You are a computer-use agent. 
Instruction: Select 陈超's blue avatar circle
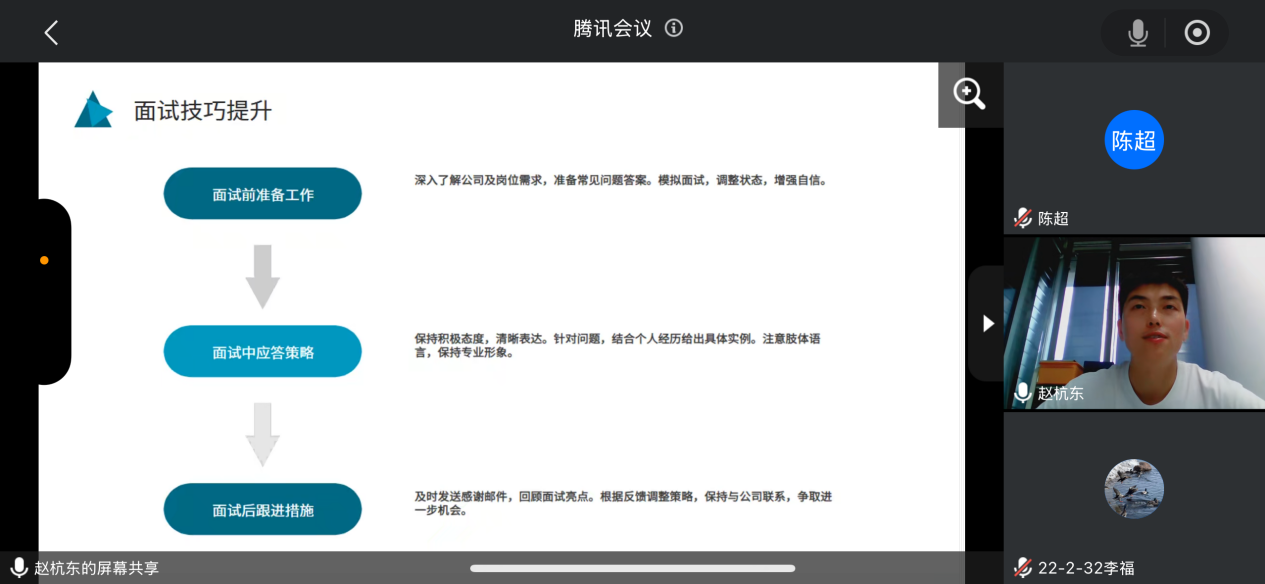pos(1134,140)
